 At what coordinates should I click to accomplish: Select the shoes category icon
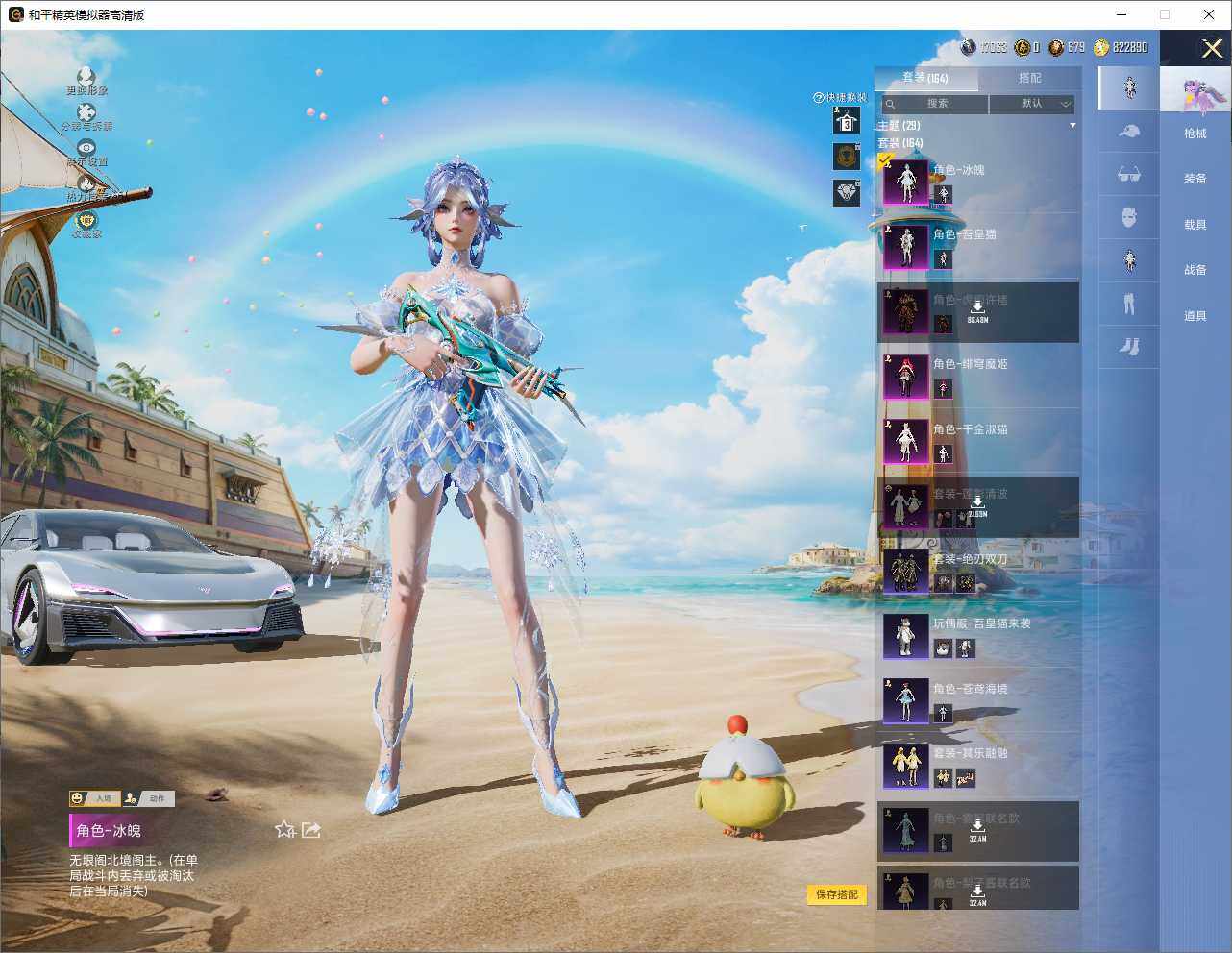pos(1129,347)
